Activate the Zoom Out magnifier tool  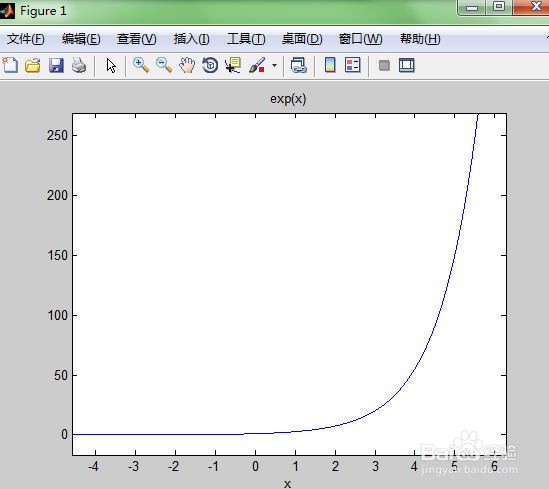(x=164, y=65)
